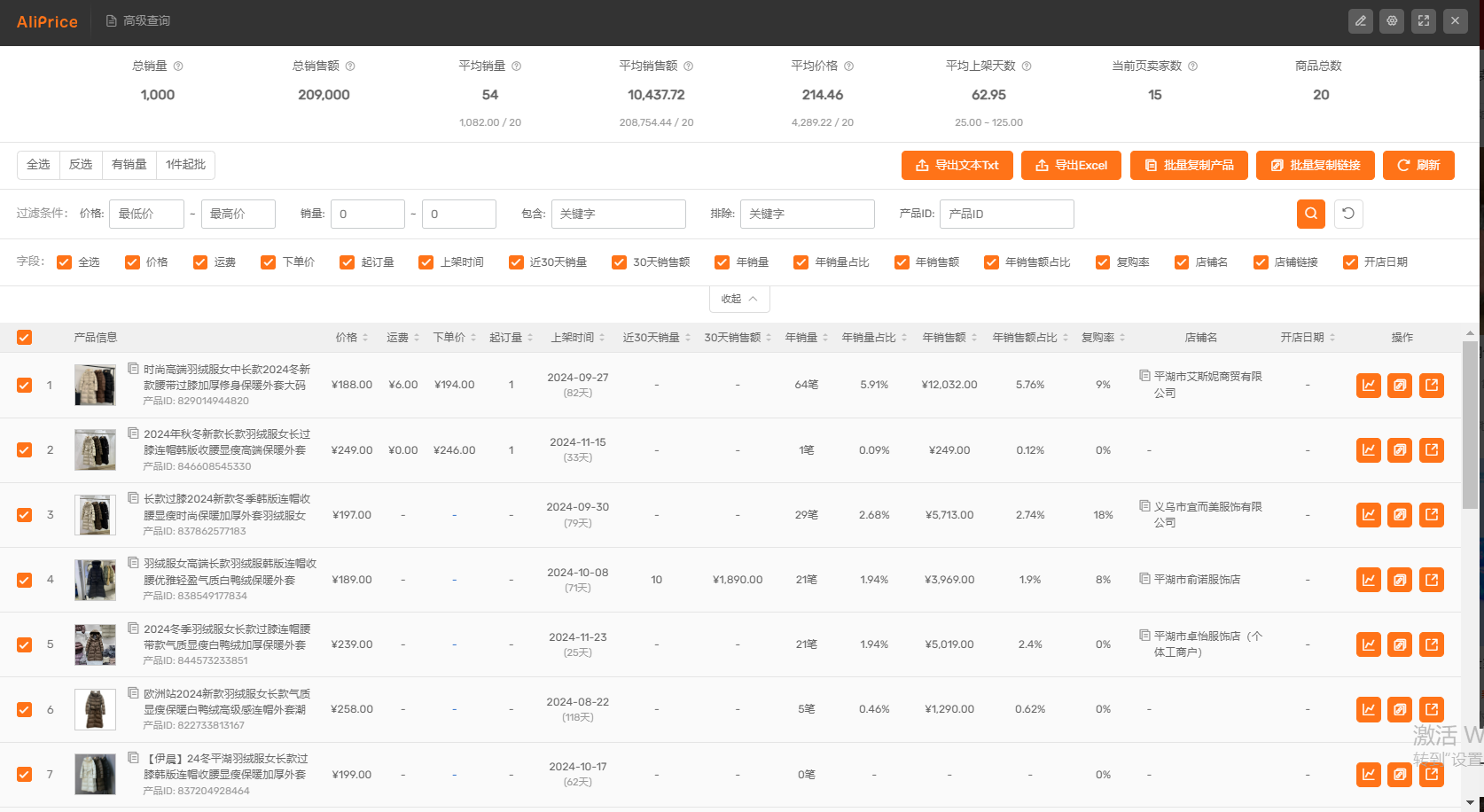Uncheck row 3 product checkbox

(24, 515)
